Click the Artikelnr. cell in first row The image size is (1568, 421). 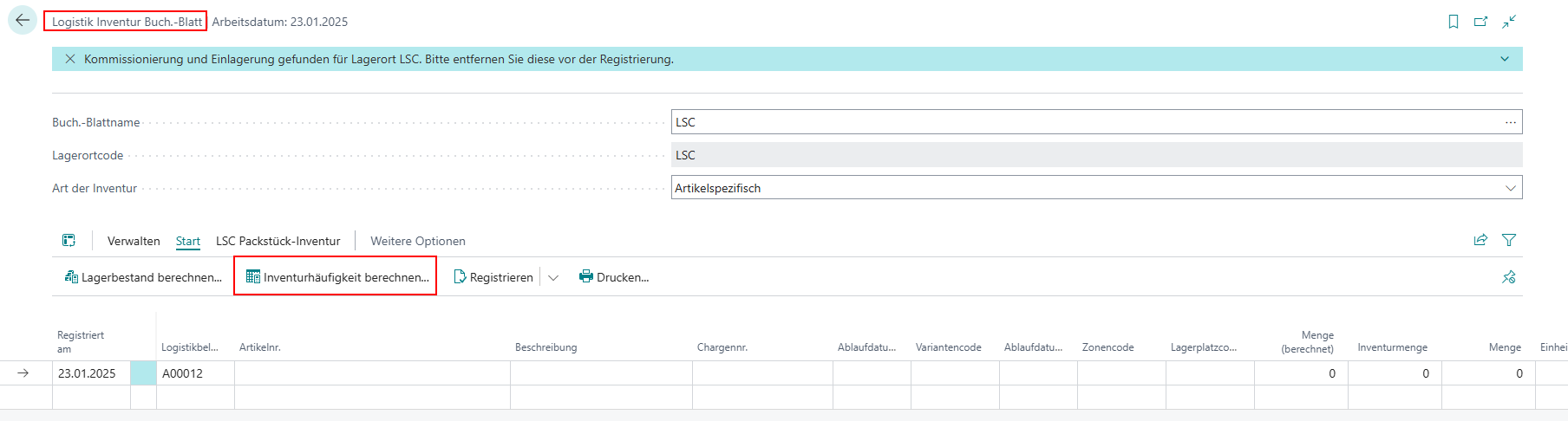(x=371, y=373)
